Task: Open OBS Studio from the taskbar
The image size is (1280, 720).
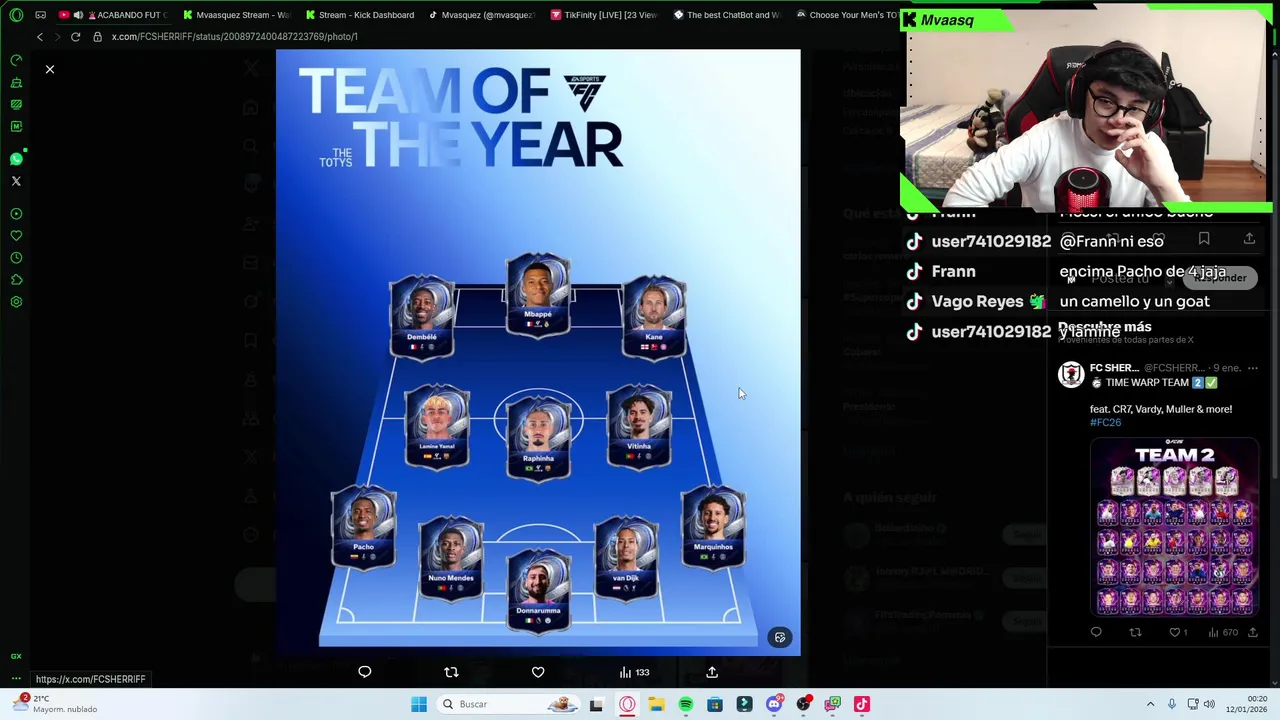Action: pyautogui.click(x=803, y=704)
